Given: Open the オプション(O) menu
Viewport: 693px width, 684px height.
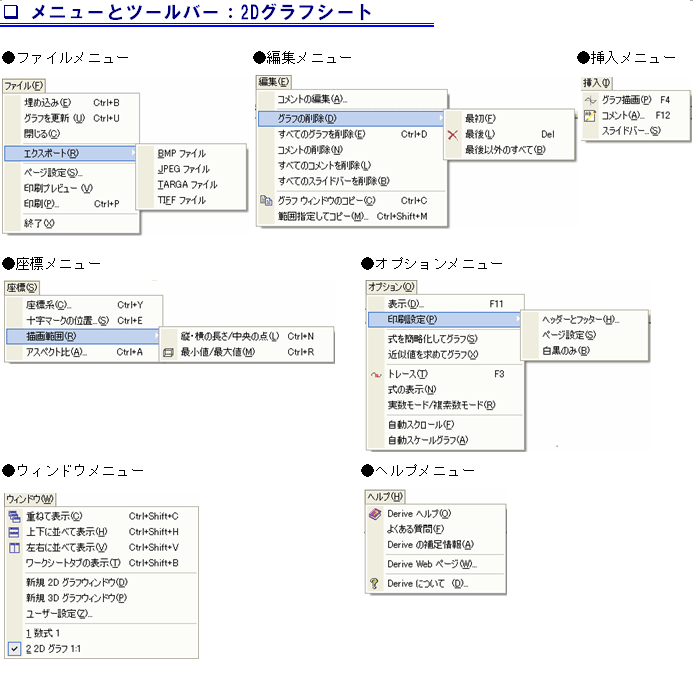Looking at the screenshot, I should [x=391, y=287].
